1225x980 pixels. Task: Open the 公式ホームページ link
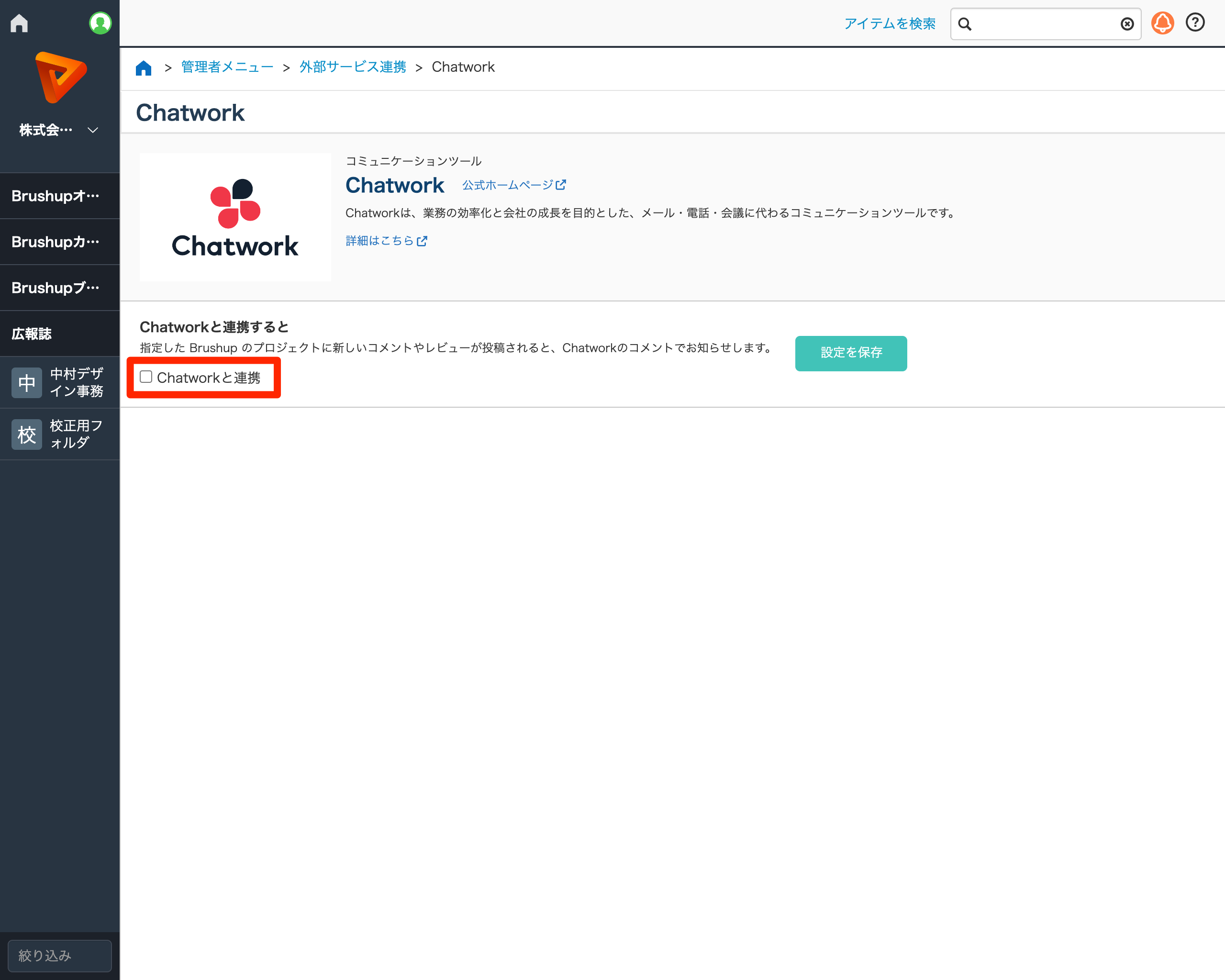point(514,185)
